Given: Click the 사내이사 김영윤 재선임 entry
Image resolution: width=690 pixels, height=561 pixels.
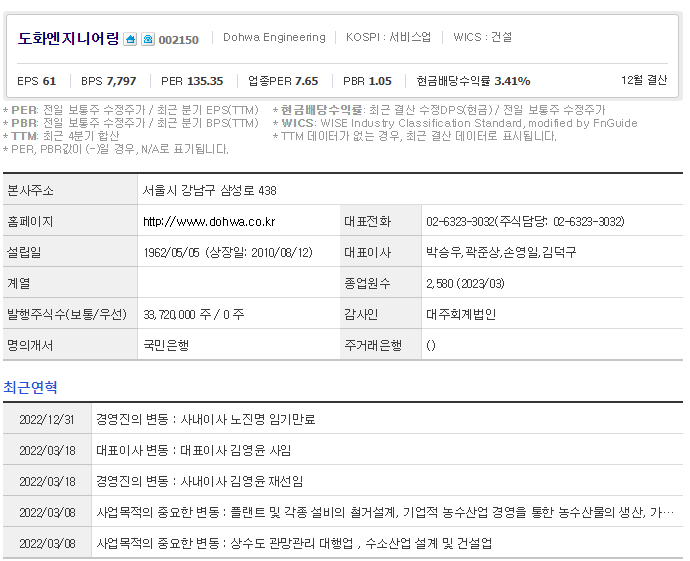Looking at the screenshot, I should coord(200,481).
